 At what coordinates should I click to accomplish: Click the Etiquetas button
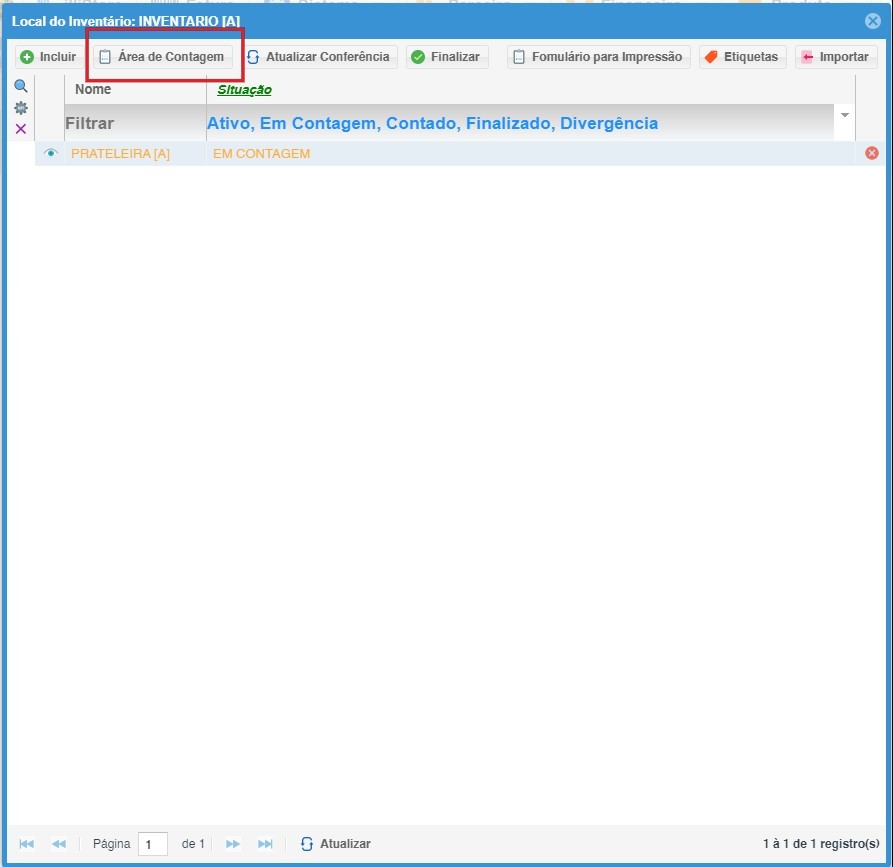(x=742, y=57)
